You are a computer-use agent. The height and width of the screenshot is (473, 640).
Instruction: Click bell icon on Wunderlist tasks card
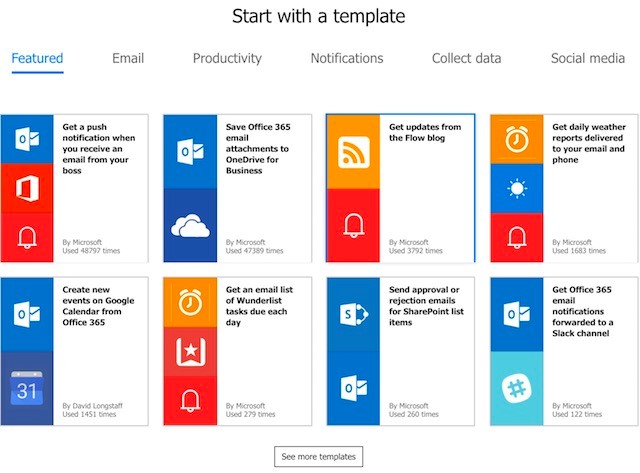tap(190, 400)
